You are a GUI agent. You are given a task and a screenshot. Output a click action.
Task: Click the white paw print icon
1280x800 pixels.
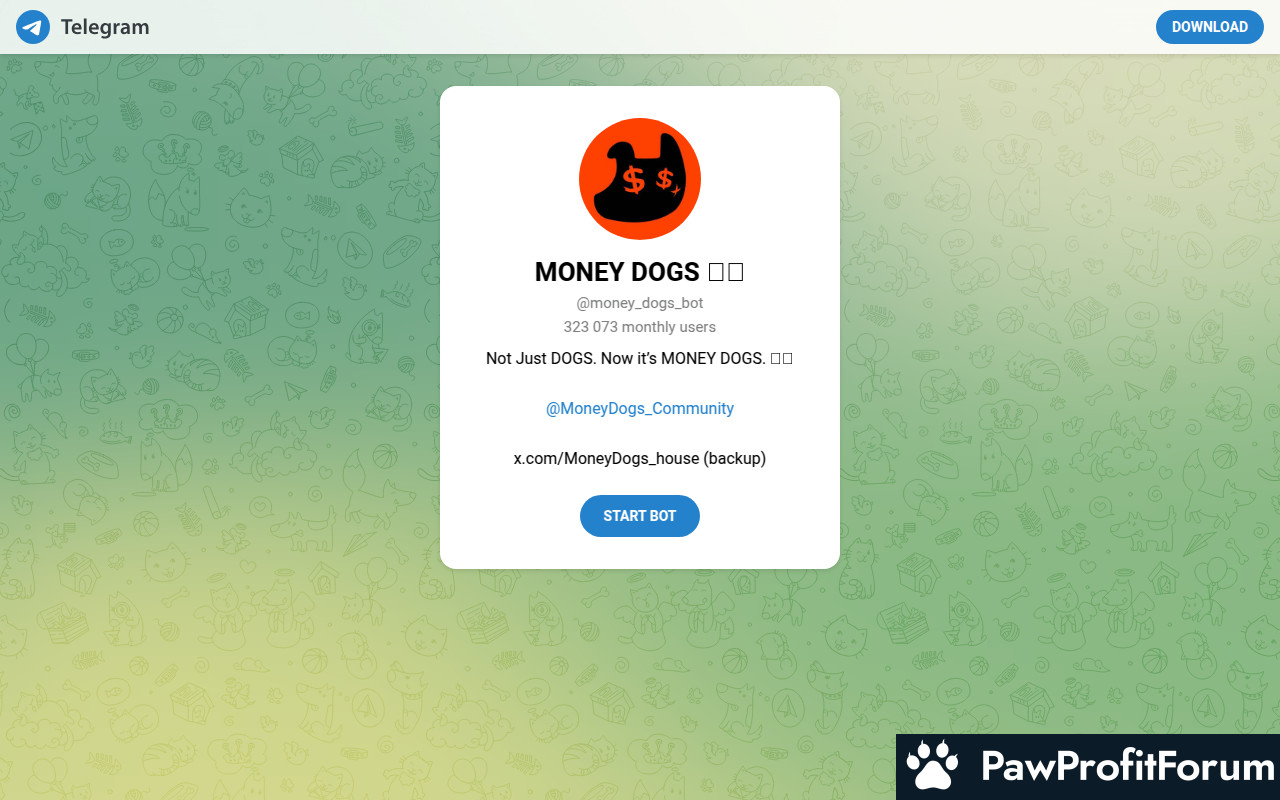coord(932,767)
